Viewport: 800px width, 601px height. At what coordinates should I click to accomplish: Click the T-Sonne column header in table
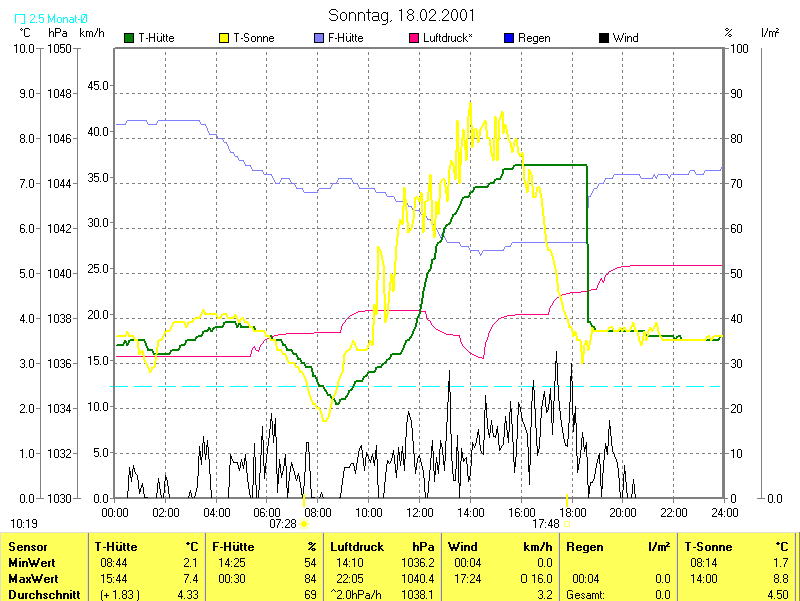(708, 547)
